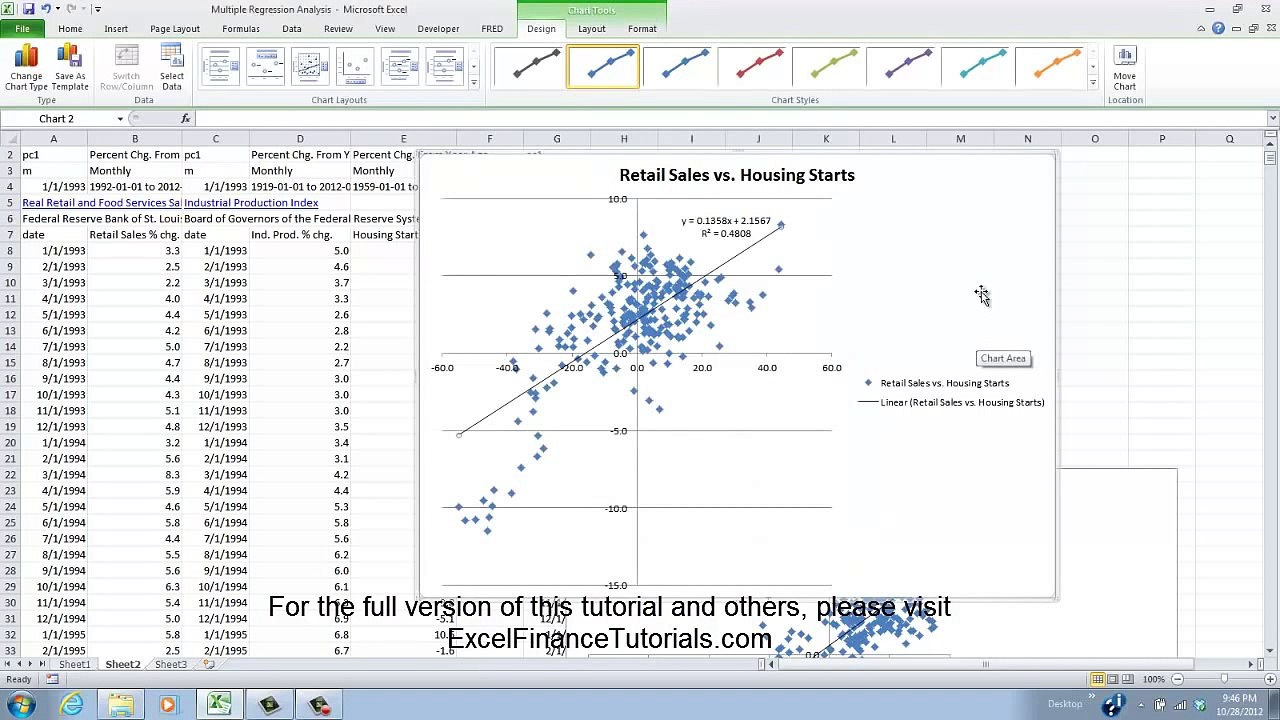Image resolution: width=1280 pixels, height=720 pixels.
Task: Click the Insert Function fx icon
Action: (185, 119)
